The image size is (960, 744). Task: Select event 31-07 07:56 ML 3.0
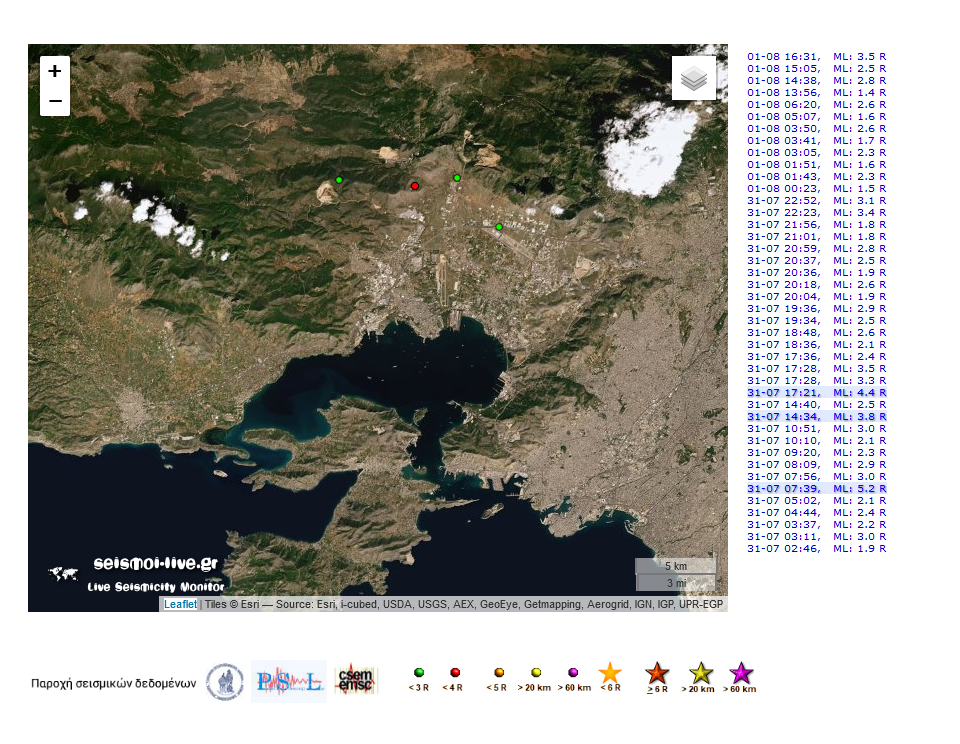[817, 476]
